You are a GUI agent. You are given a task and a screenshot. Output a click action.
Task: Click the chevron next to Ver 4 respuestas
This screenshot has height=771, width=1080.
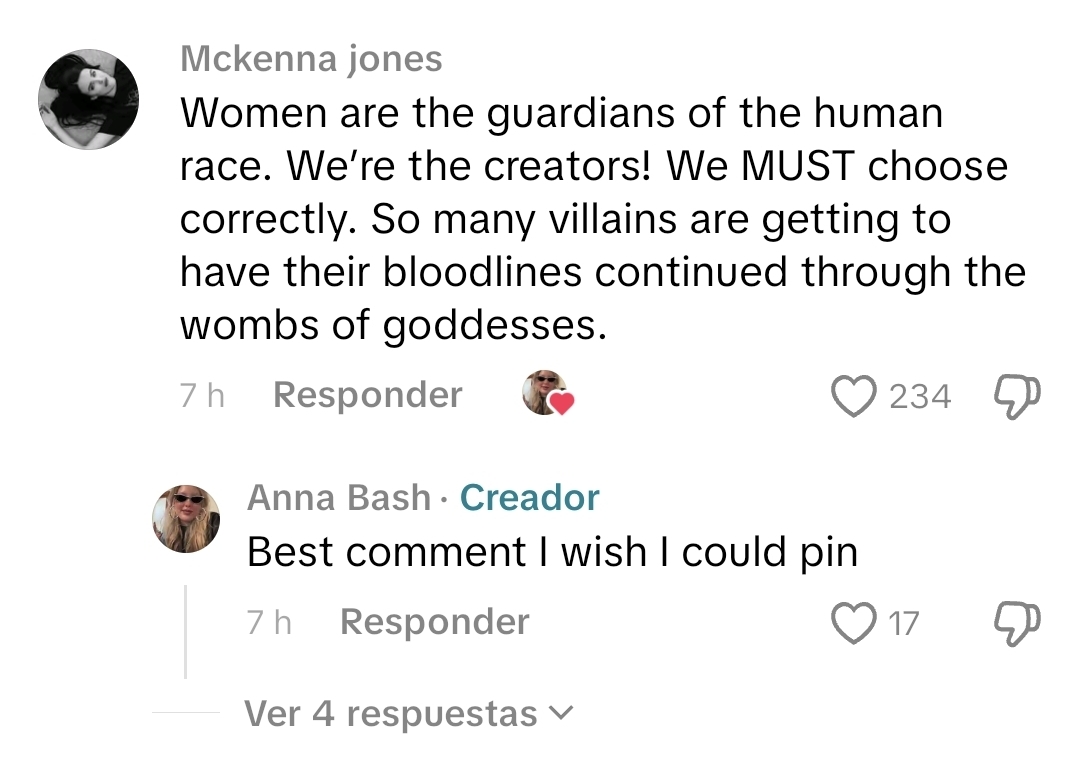[562, 714]
